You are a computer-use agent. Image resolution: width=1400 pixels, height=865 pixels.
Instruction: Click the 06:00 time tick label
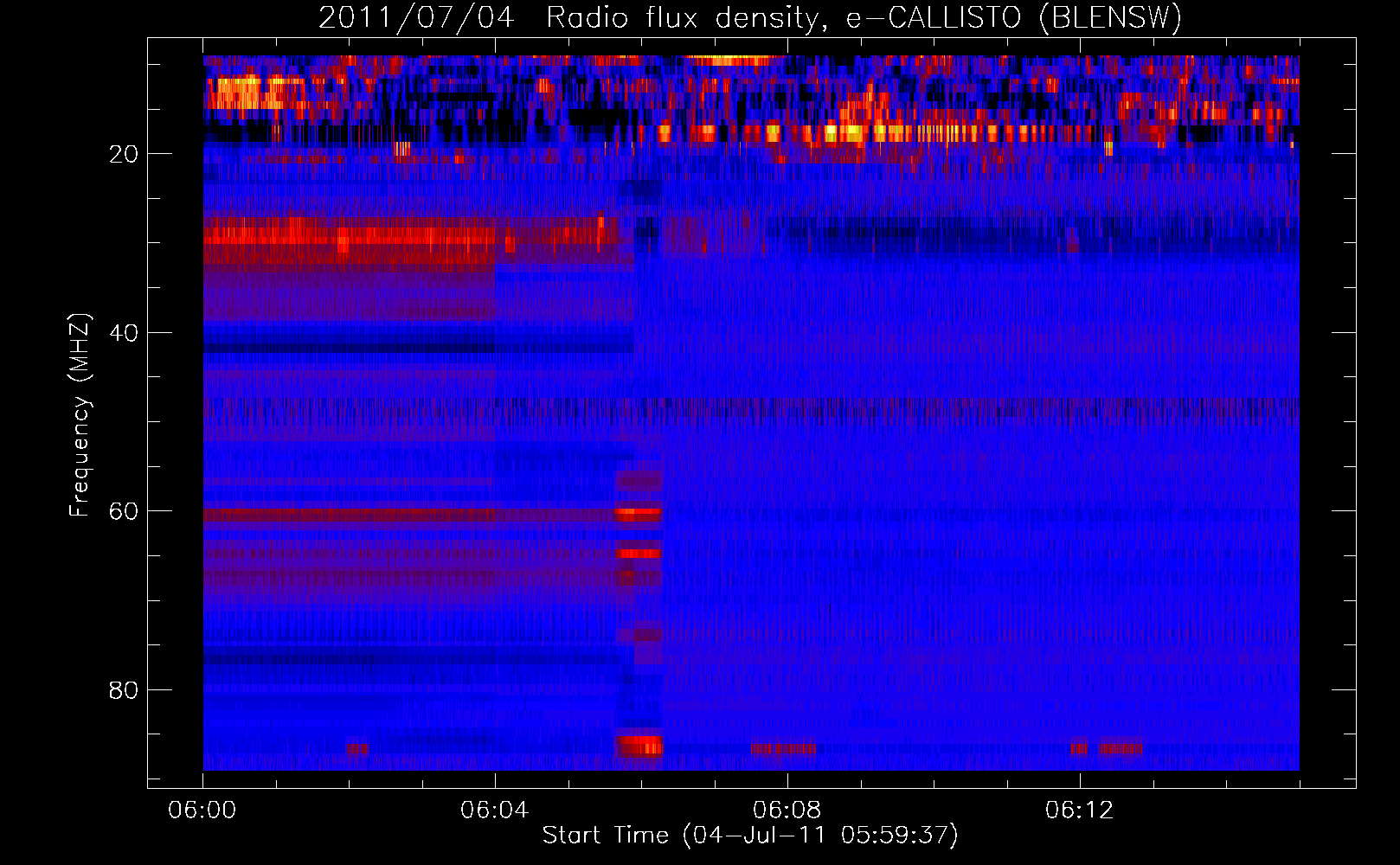click(202, 811)
